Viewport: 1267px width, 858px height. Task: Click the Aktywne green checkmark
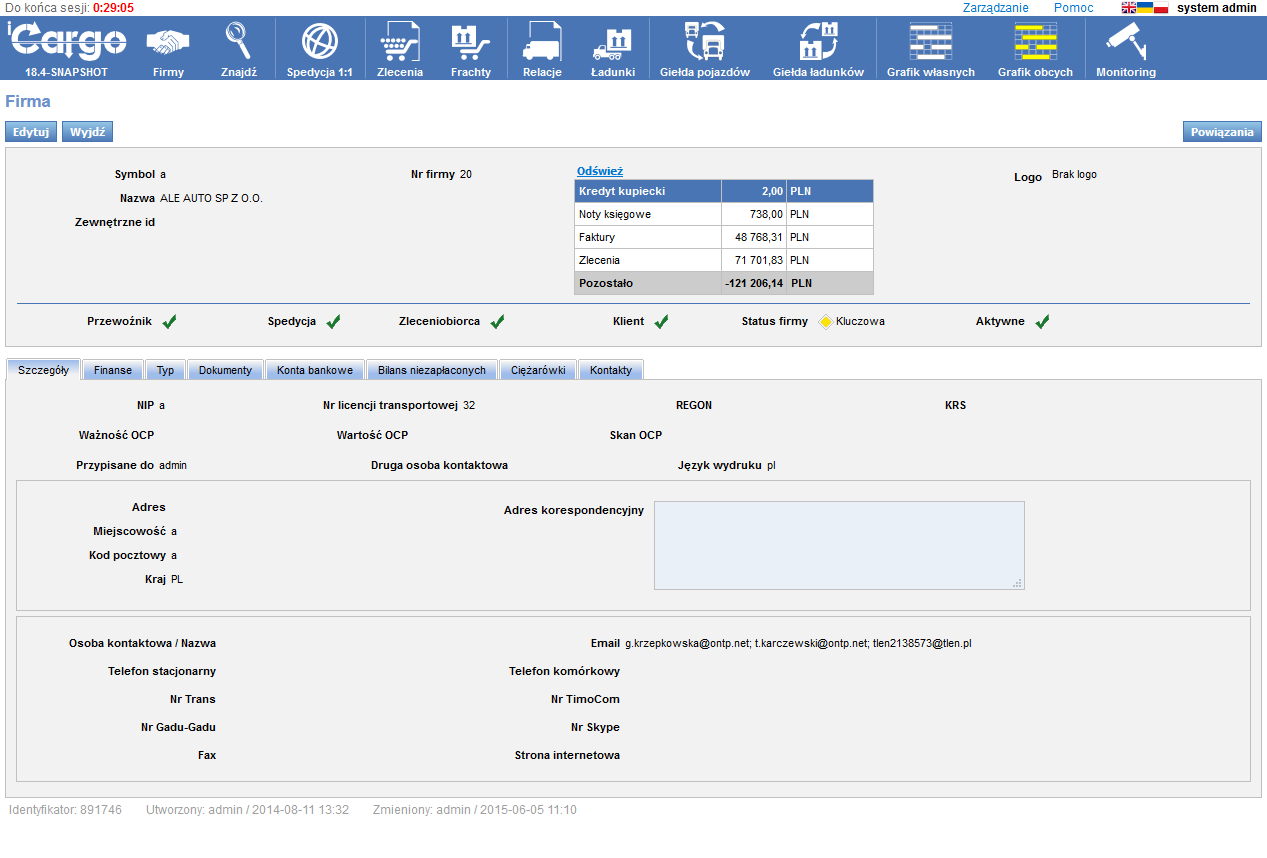[x=1042, y=322]
